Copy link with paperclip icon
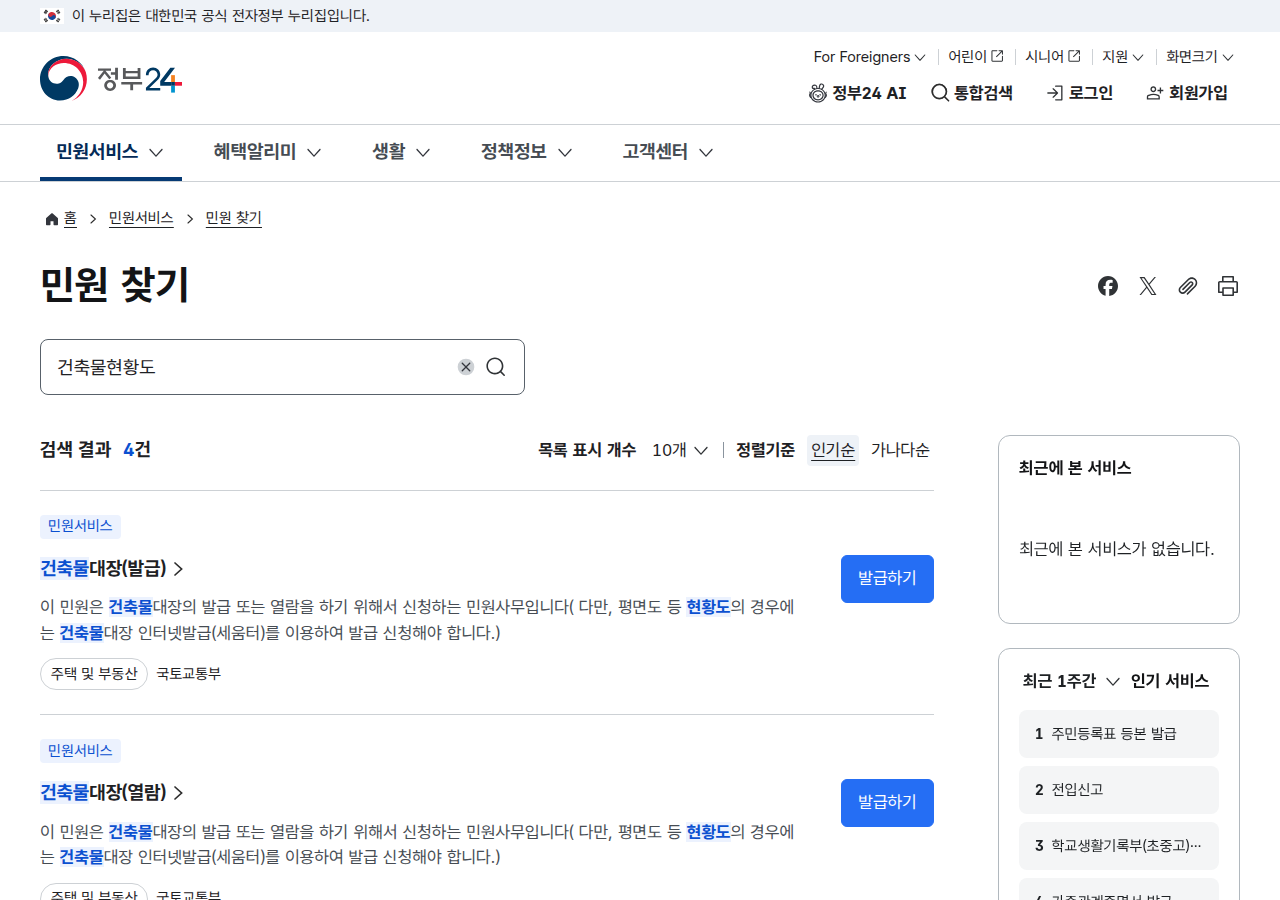The image size is (1280, 900). pos(1188,286)
